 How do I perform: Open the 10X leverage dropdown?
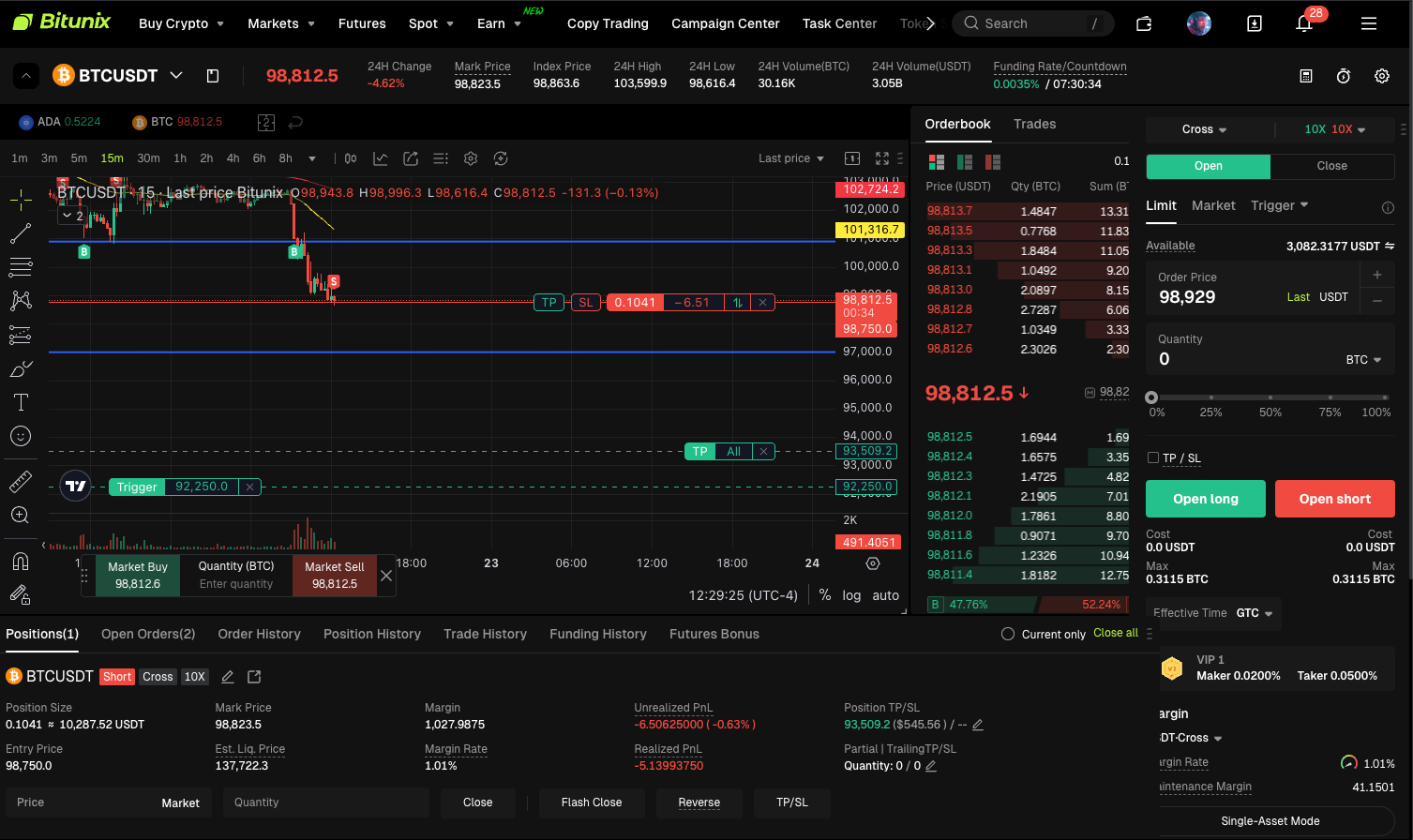(x=1335, y=129)
